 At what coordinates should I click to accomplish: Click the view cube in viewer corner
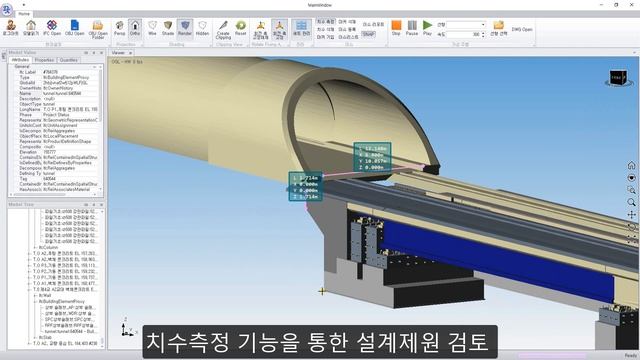pyautogui.click(x=618, y=78)
